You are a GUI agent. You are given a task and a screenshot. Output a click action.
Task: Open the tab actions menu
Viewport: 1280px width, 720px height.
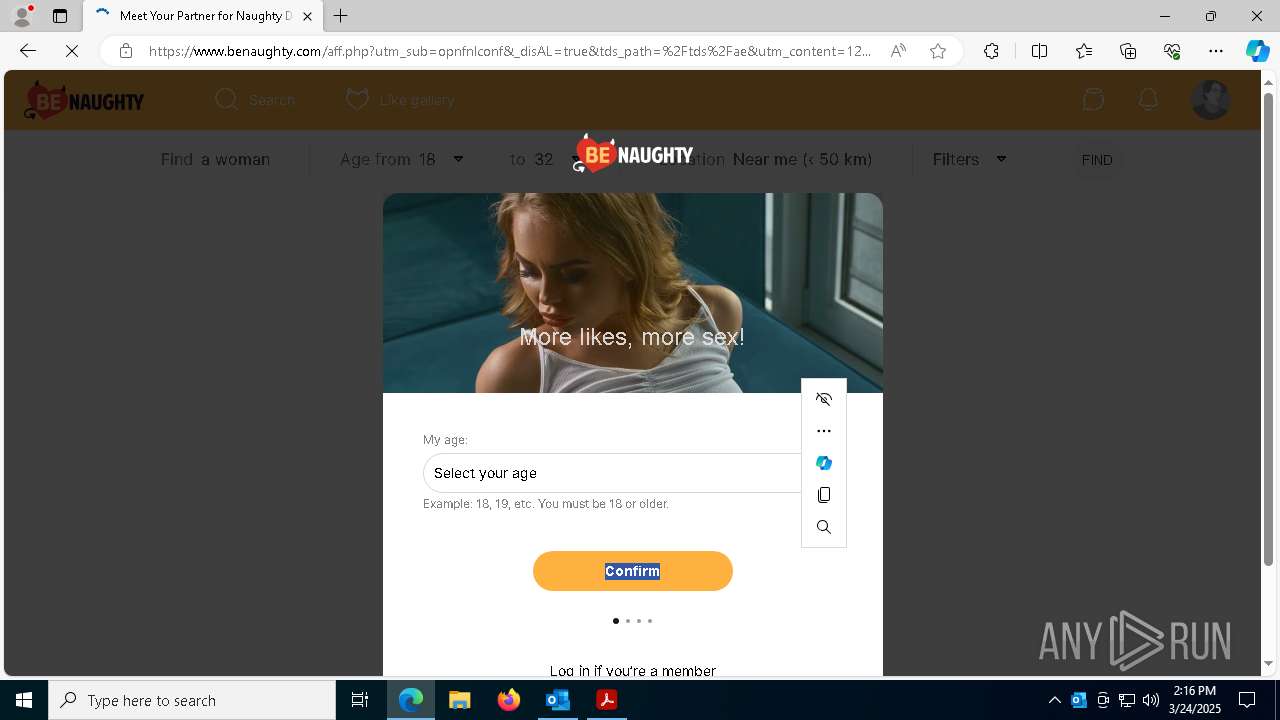(x=60, y=16)
